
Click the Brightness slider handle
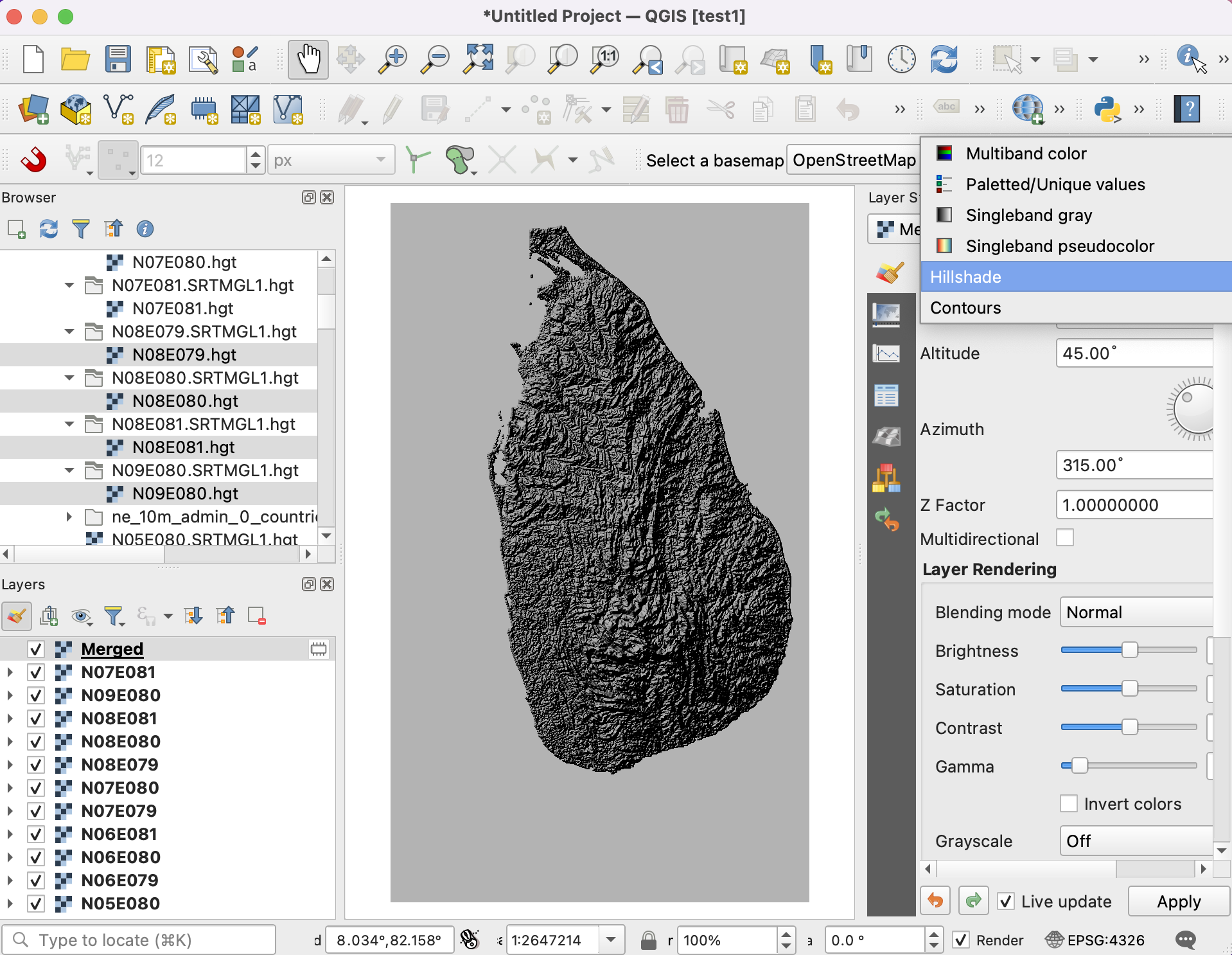click(x=1129, y=650)
